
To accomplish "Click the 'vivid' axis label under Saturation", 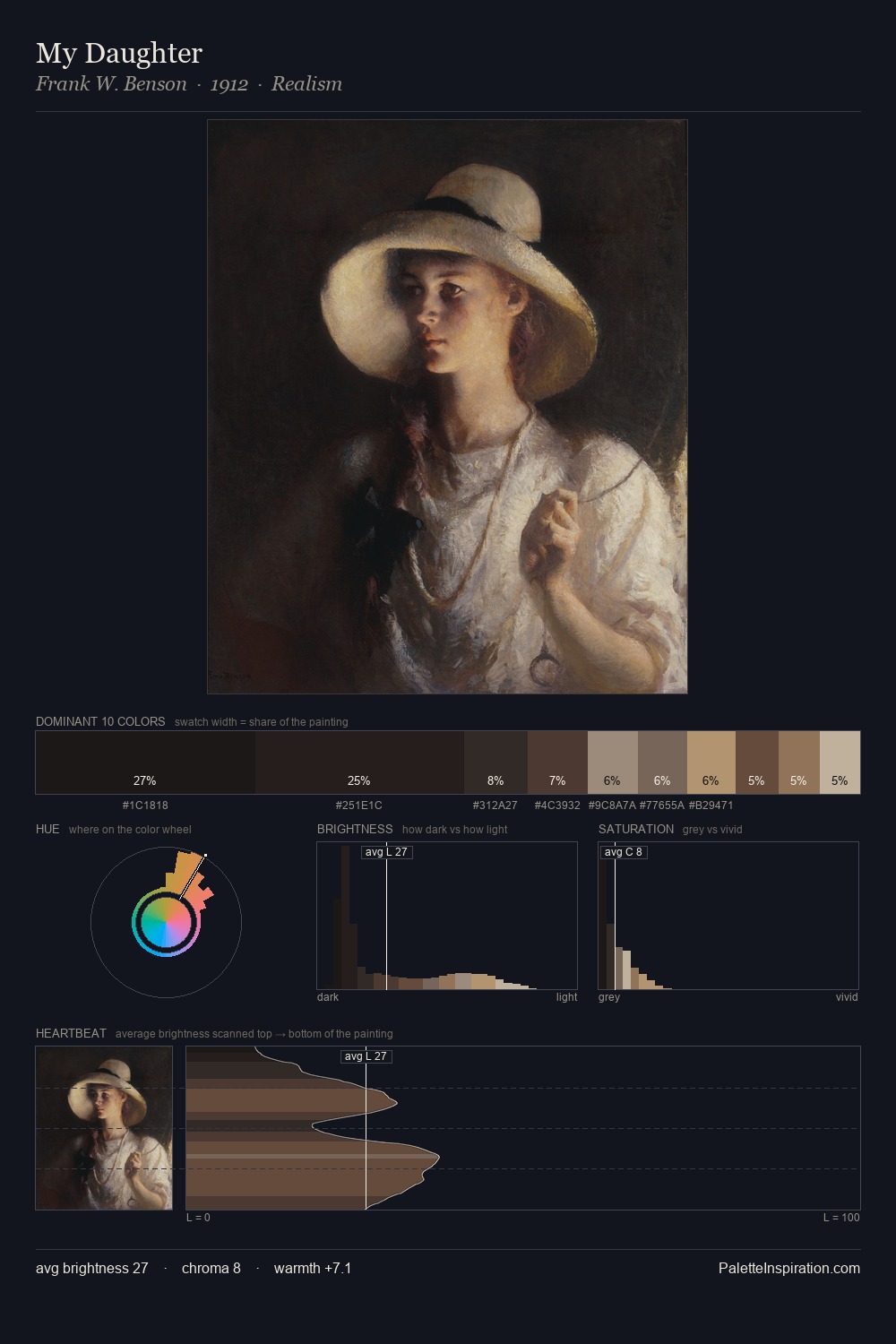I will click(x=847, y=996).
